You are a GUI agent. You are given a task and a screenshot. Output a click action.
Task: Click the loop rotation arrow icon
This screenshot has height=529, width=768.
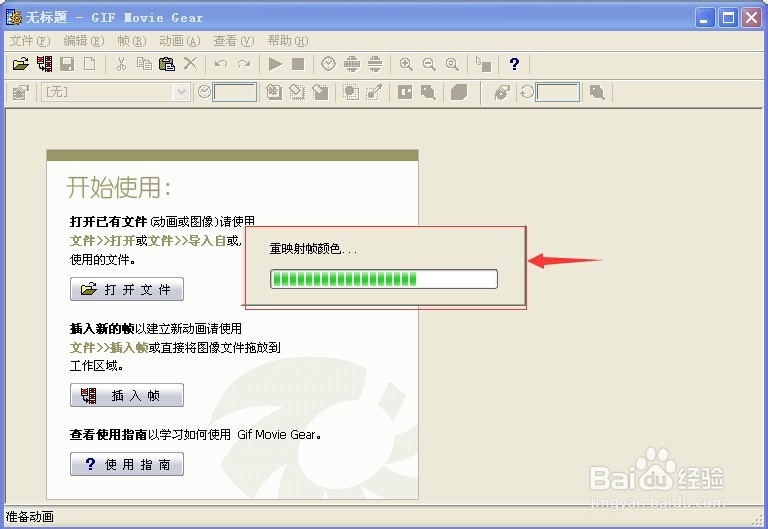click(x=527, y=92)
